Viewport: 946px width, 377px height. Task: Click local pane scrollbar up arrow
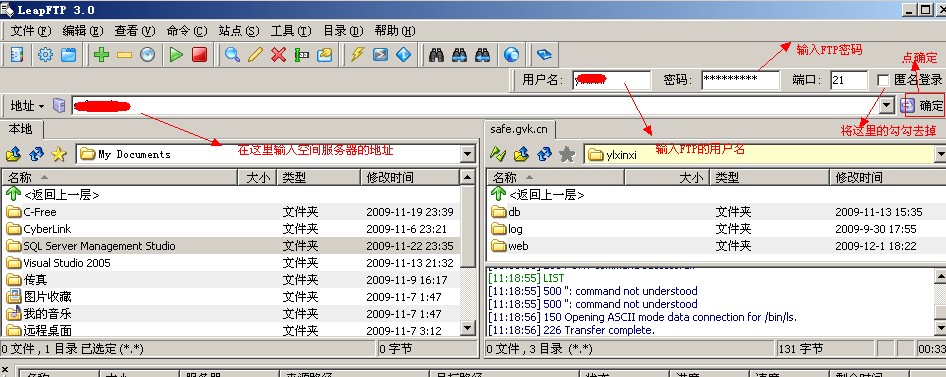(468, 177)
